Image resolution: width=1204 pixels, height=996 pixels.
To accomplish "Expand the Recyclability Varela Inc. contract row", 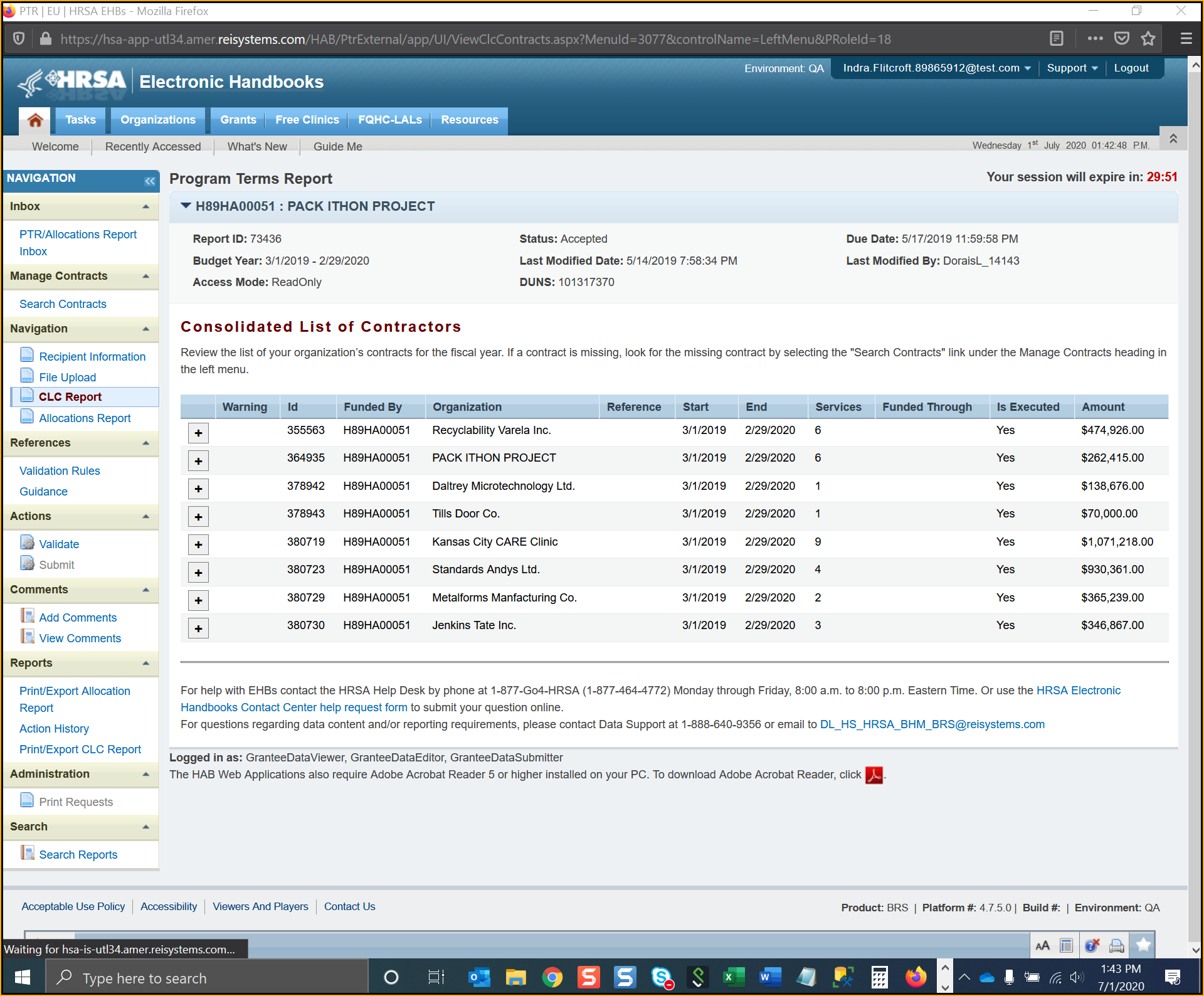I will coord(198,433).
